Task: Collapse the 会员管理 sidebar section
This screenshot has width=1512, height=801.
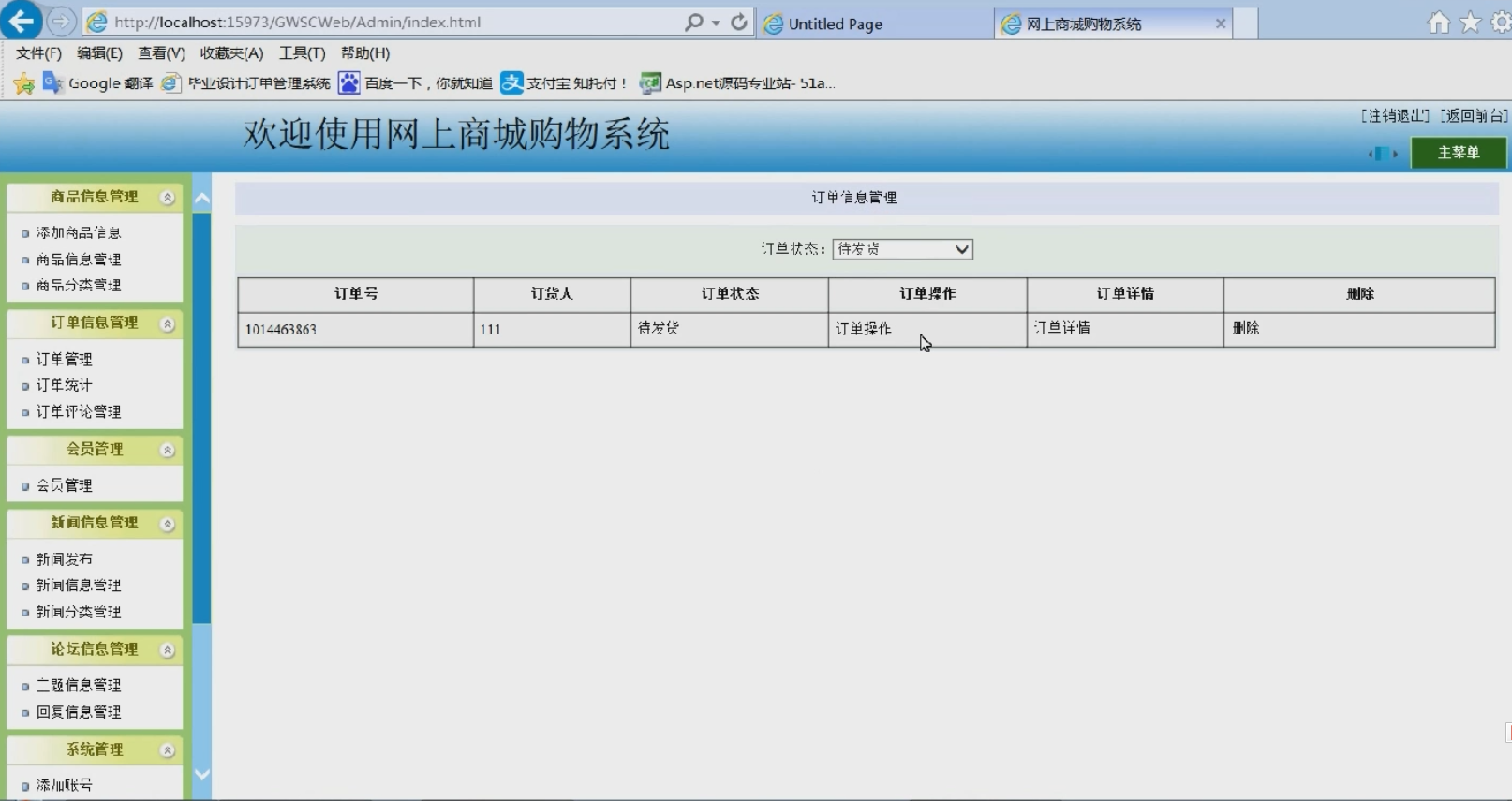Action: [168, 451]
